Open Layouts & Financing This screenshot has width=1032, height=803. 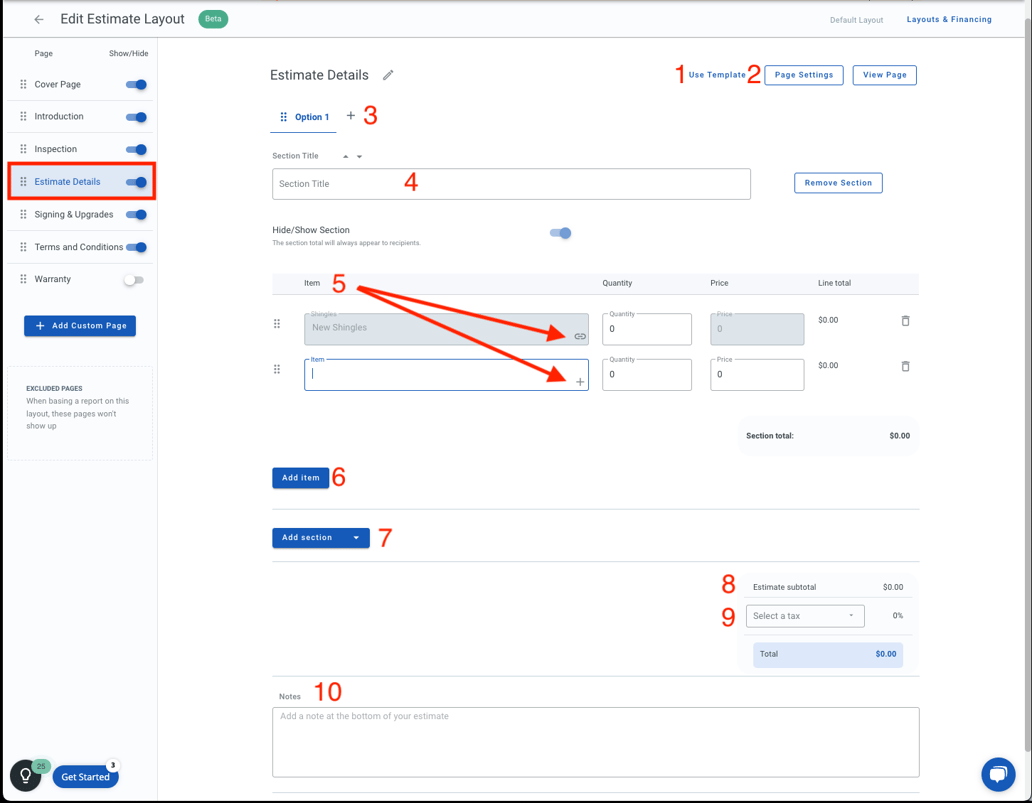pos(948,18)
